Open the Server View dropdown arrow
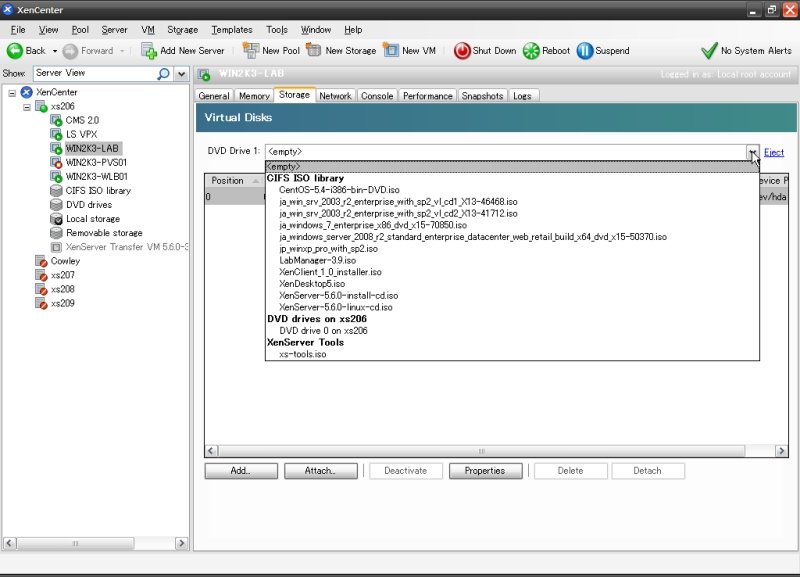 pyautogui.click(x=181, y=74)
